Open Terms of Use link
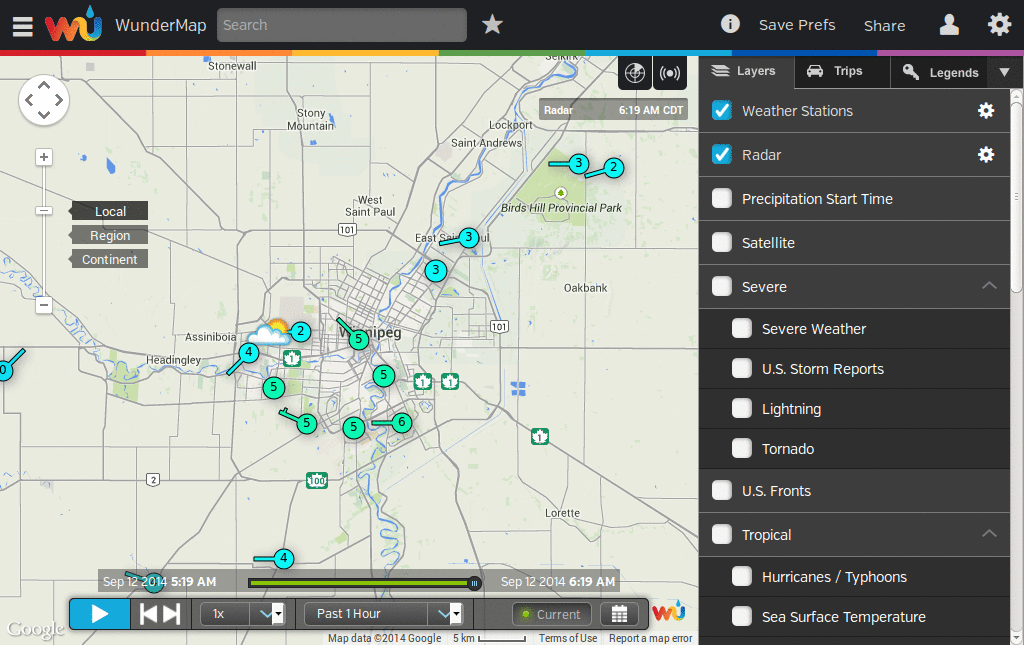This screenshot has width=1024, height=645. click(568, 638)
